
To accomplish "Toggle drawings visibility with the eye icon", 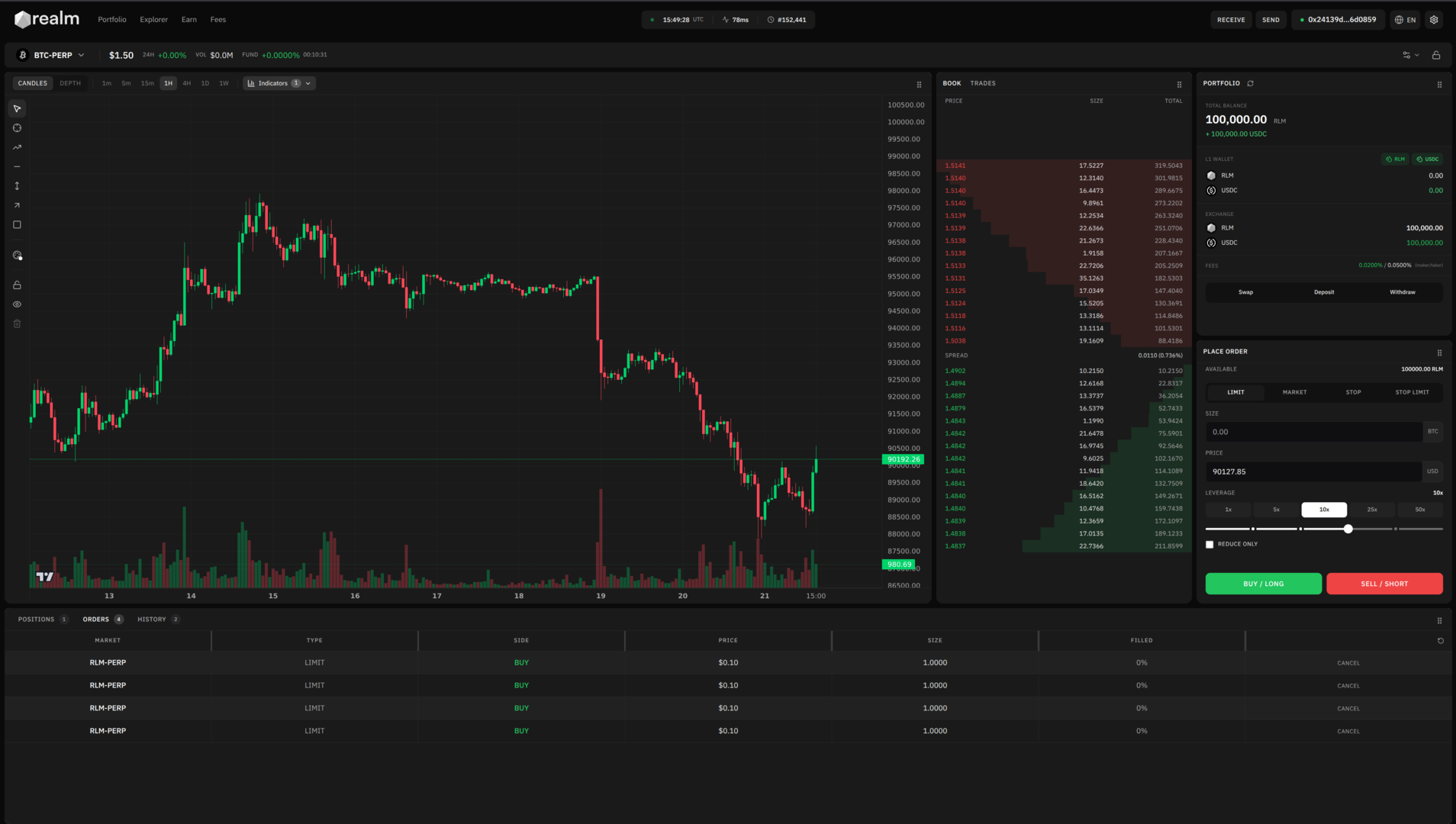I will (x=17, y=304).
